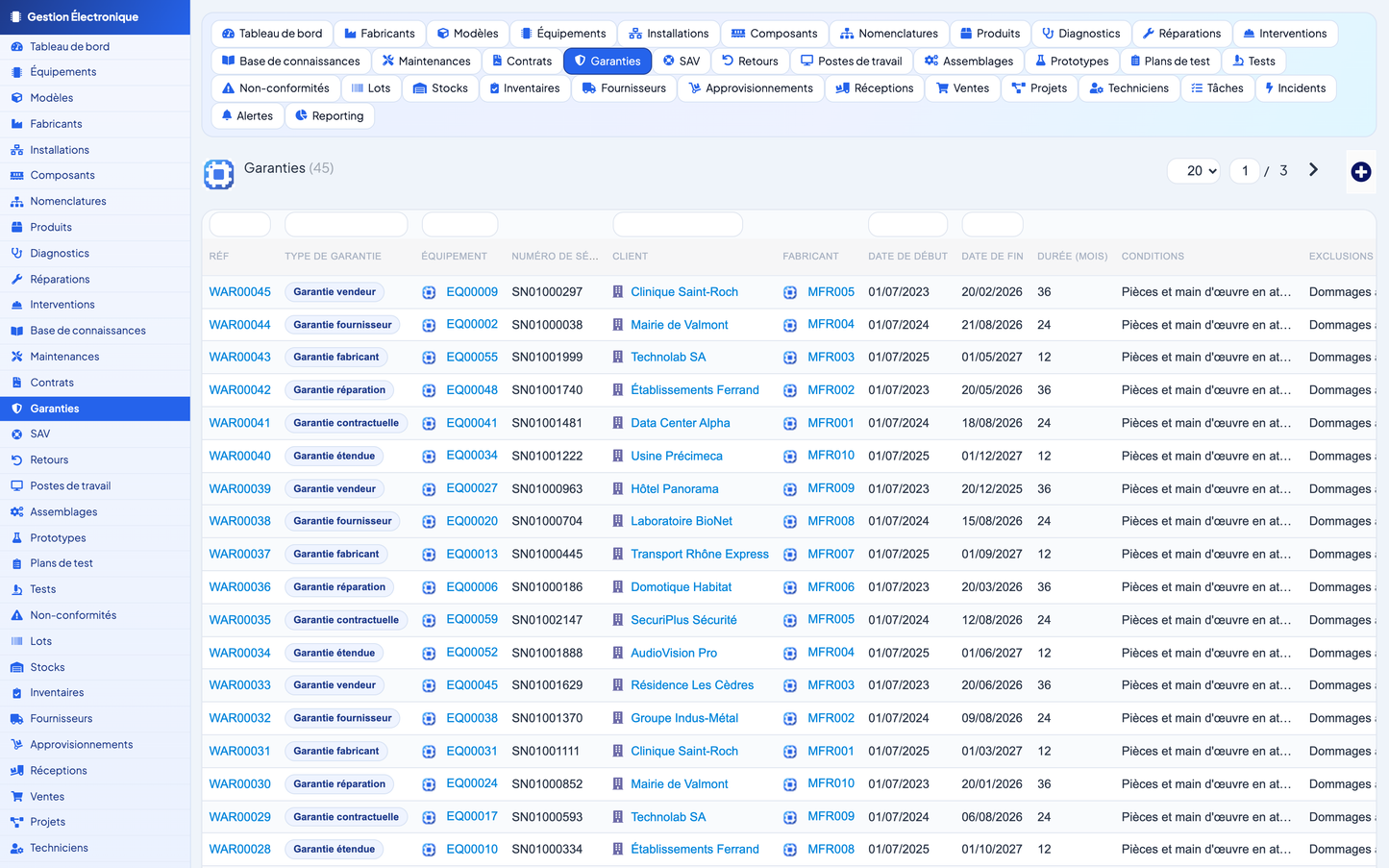Follow the Technolab SA client link in WAR00043 row
Image resolution: width=1389 pixels, height=868 pixels.
point(668,357)
